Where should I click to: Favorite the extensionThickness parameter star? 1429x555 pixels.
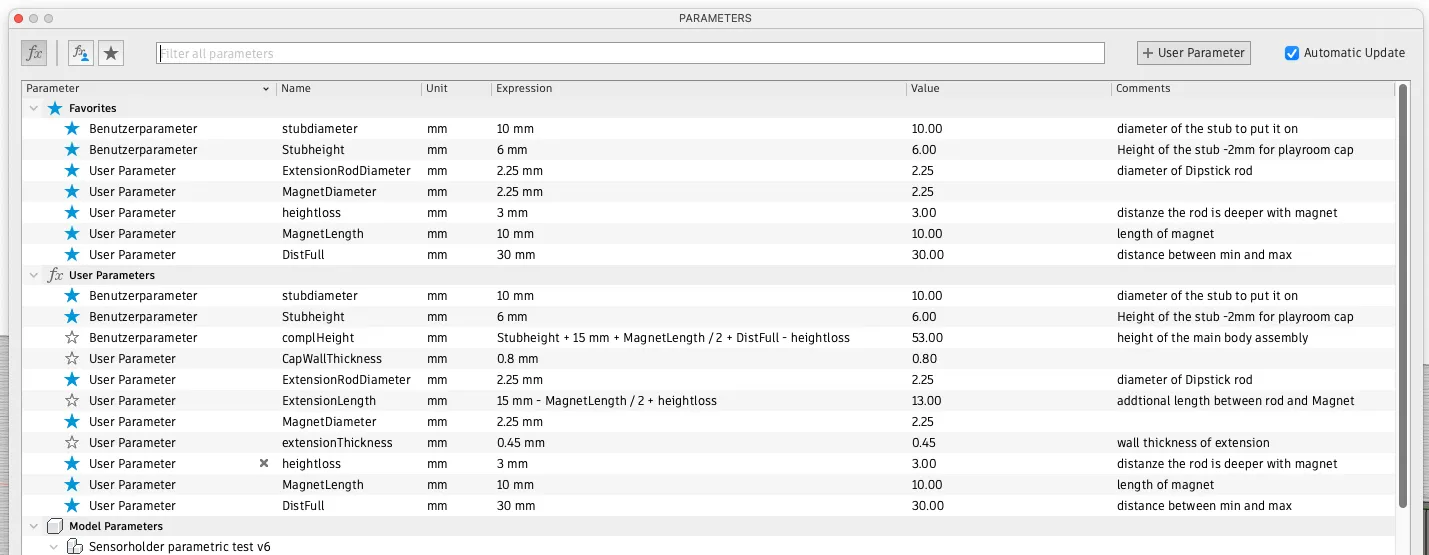[72, 443]
